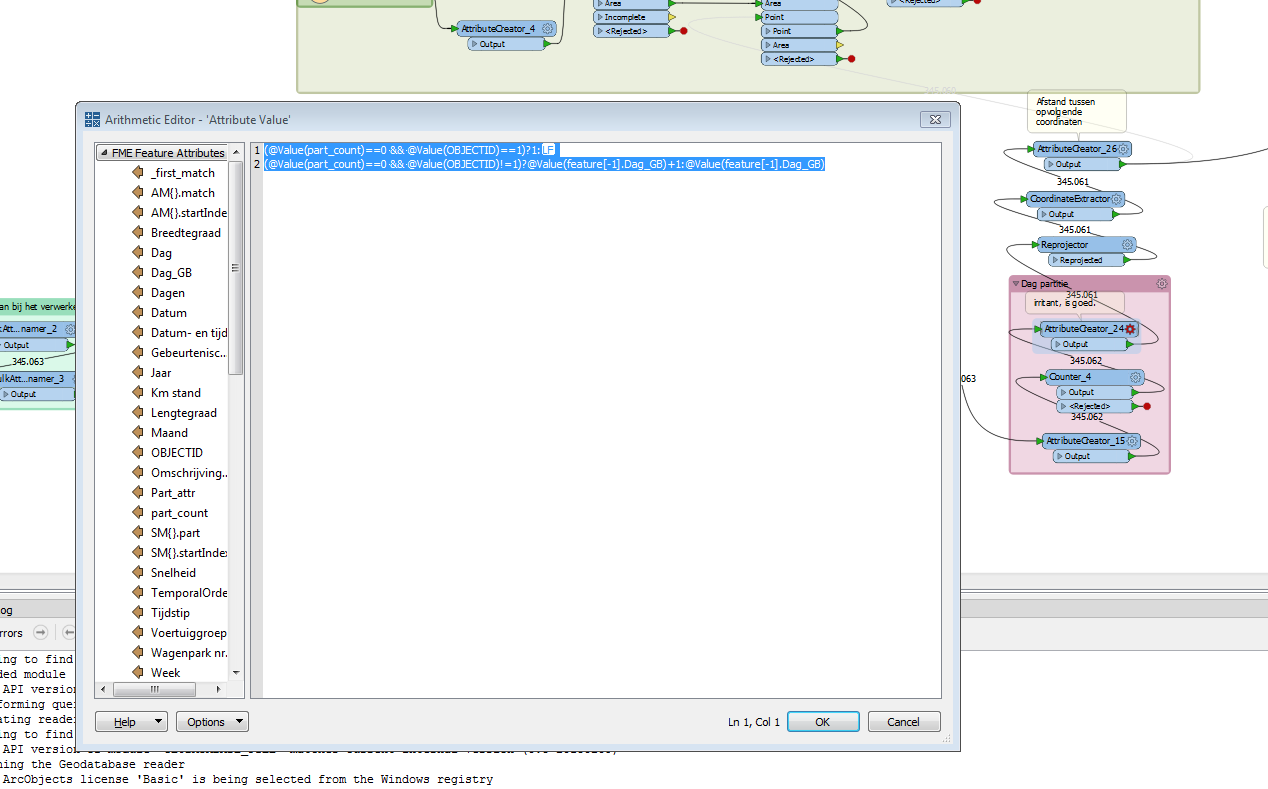Viewport: 1268px width, 789px height.
Task: Click the right-arrow icon in log toolbar
Action: click(x=41, y=632)
